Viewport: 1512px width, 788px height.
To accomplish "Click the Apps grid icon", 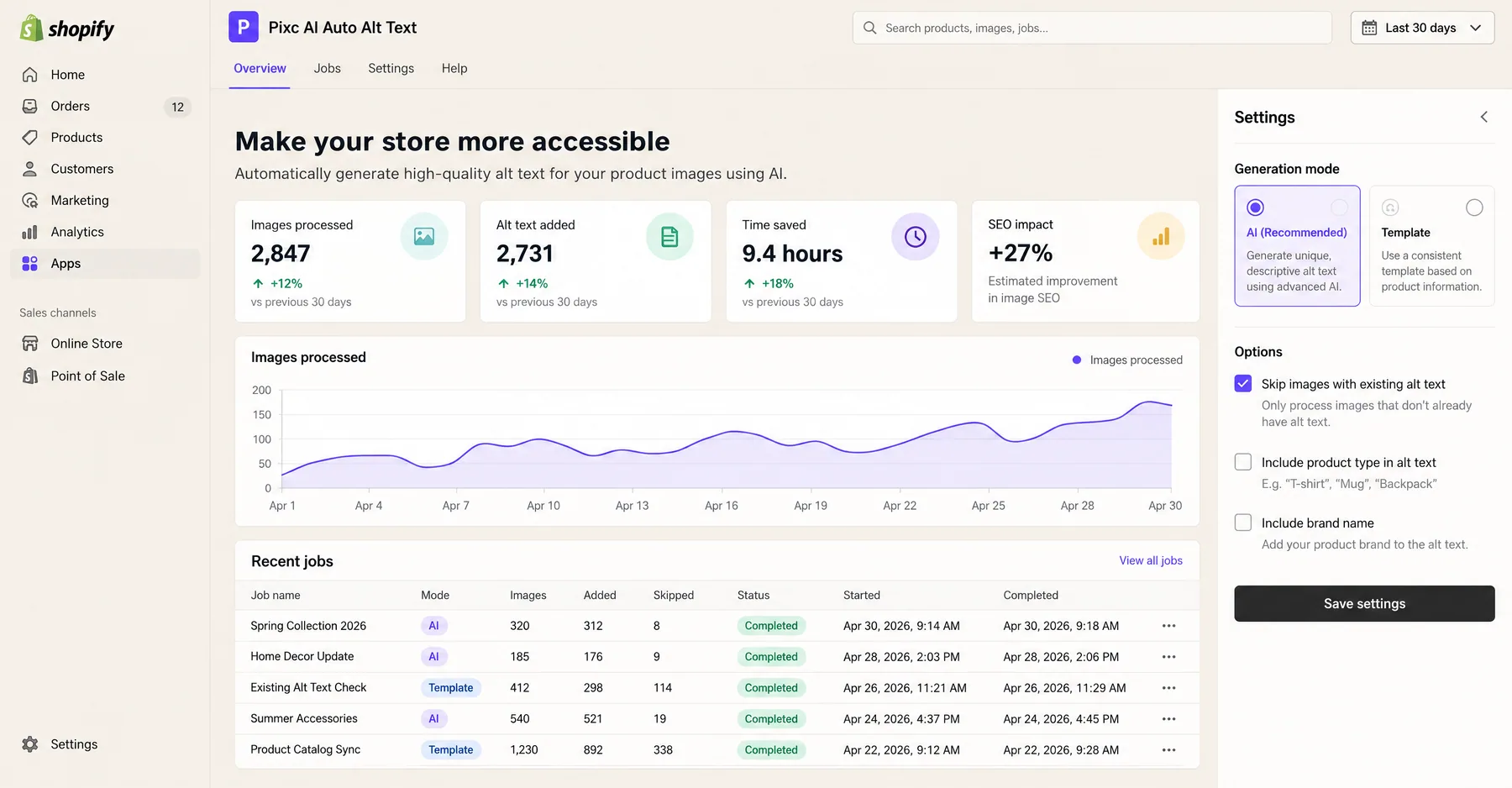I will coord(30,264).
